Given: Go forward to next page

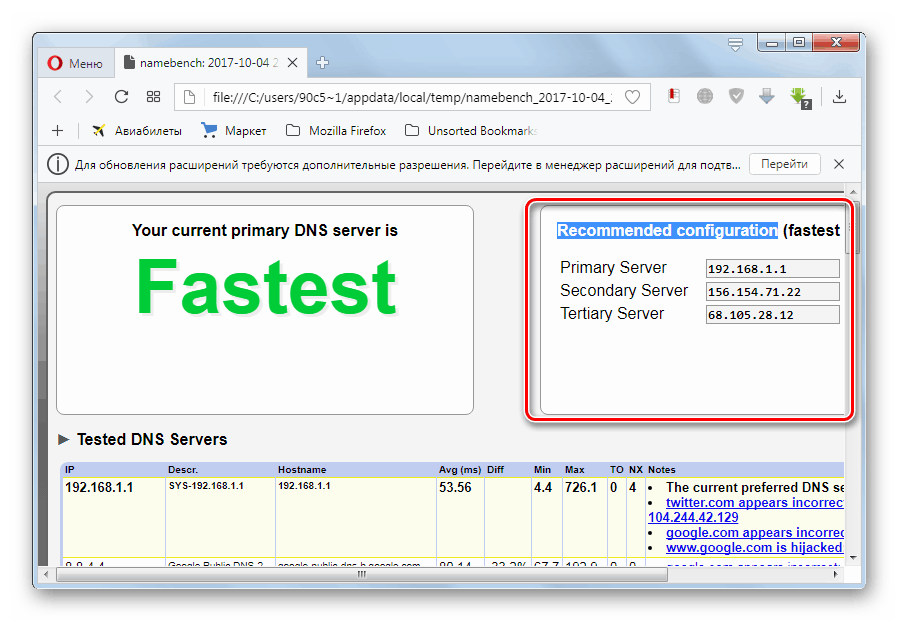Looking at the screenshot, I should [x=88, y=97].
